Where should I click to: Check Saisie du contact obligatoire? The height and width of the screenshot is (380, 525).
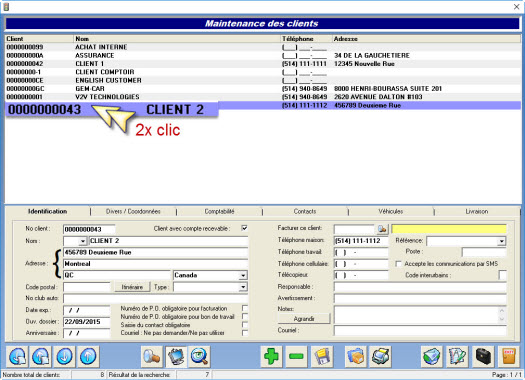[x=245, y=325]
